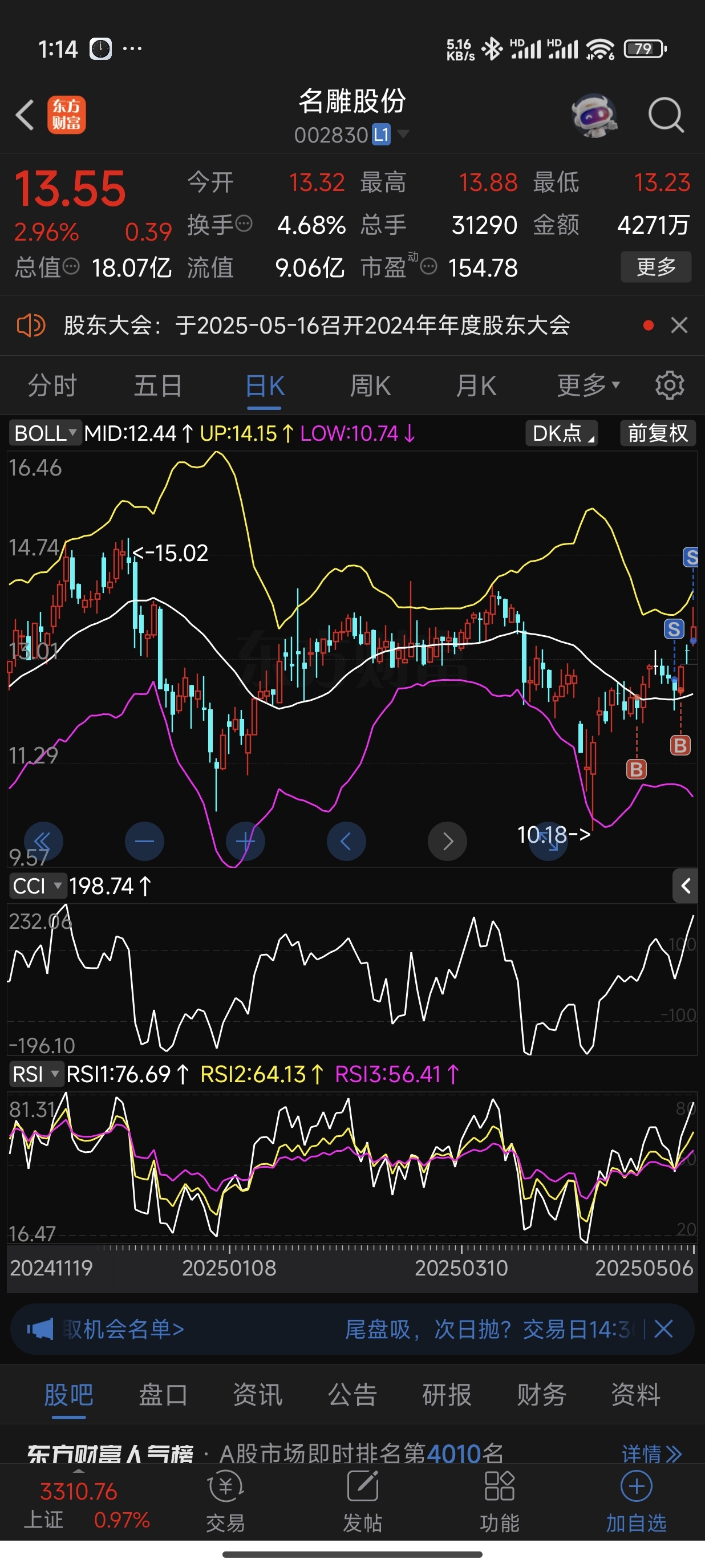
Task: Open 股东大会 announcement text
Action: pyautogui.click(x=317, y=326)
